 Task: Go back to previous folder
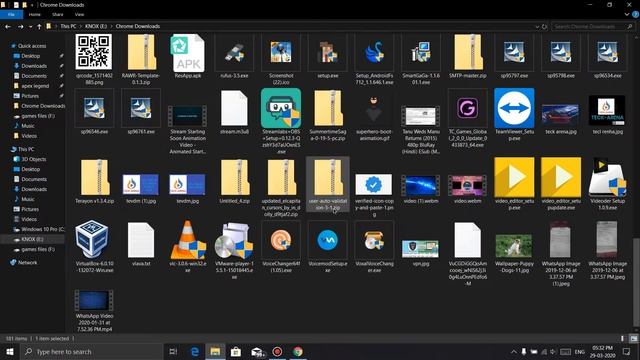[x=8, y=27]
